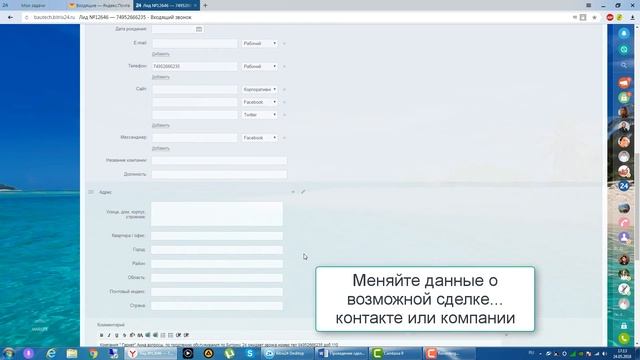Screen dimensions: 640x360
Task: Open Skype from the taskbar
Action: point(250,353)
